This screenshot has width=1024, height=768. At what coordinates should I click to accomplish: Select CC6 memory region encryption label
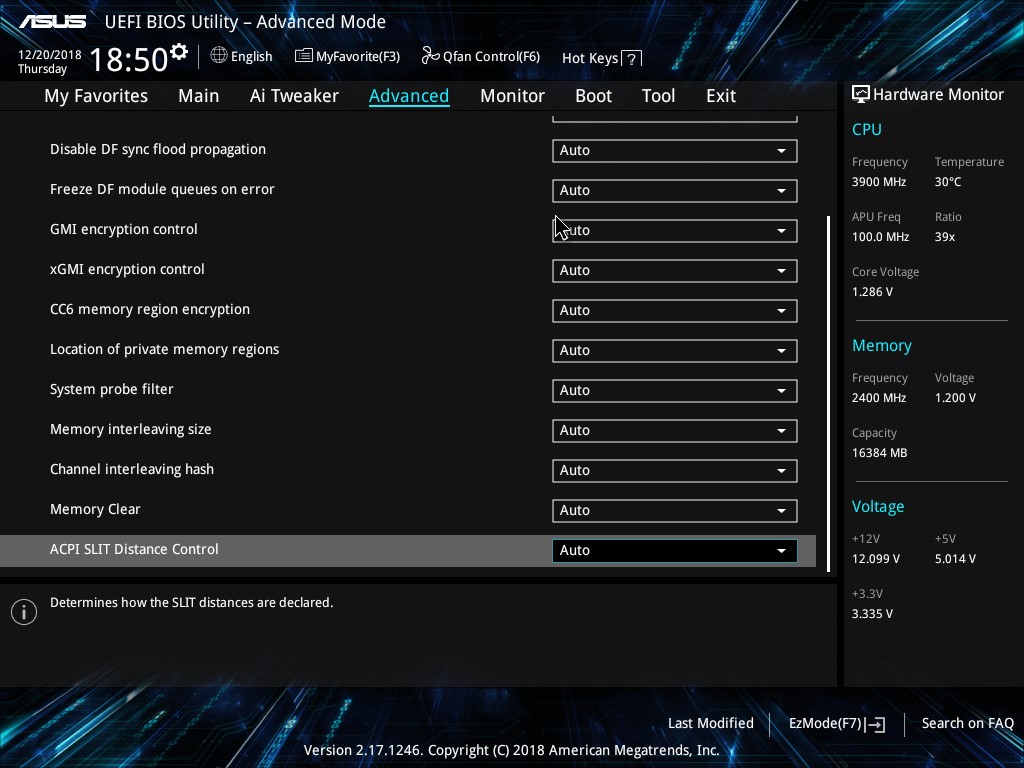(x=150, y=310)
